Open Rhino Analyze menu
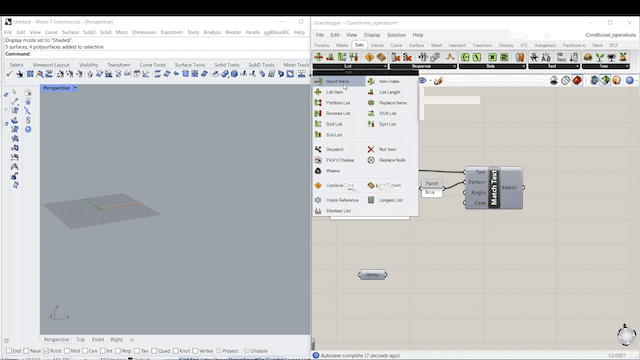This screenshot has width=640, height=360. [x=212, y=32]
